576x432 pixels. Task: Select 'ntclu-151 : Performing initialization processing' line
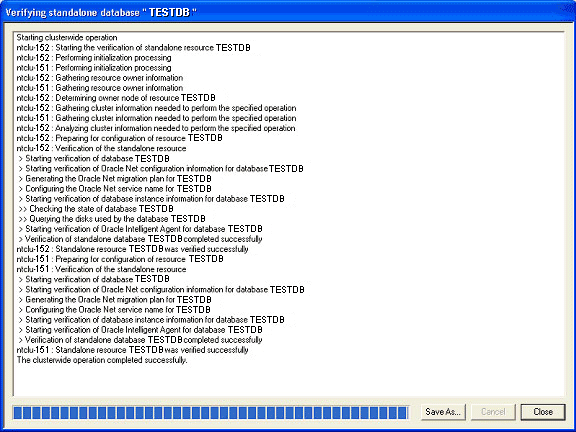[x=94, y=68]
